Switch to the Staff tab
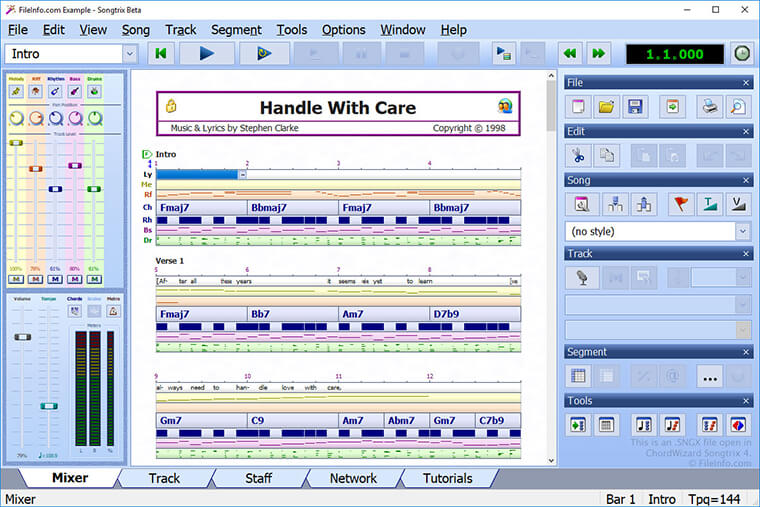This screenshot has height=507, width=760. [258, 478]
